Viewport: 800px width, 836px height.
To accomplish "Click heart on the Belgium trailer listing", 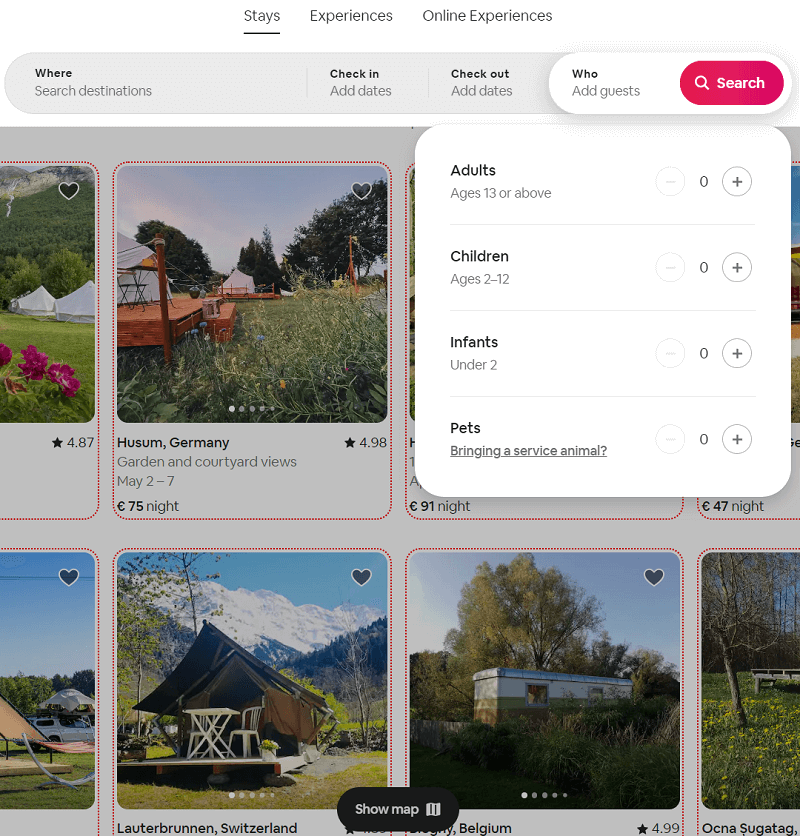I will click(654, 577).
